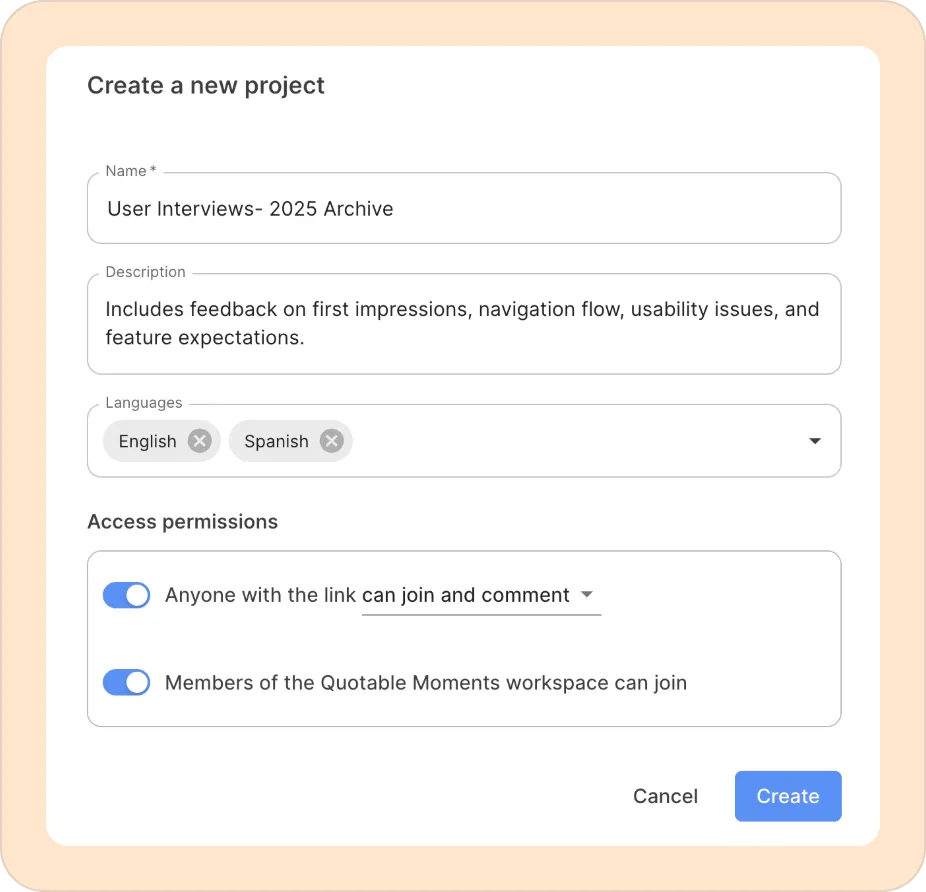Click the 'Anyone with the link' label text
926x892 pixels.
pyautogui.click(x=260, y=595)
